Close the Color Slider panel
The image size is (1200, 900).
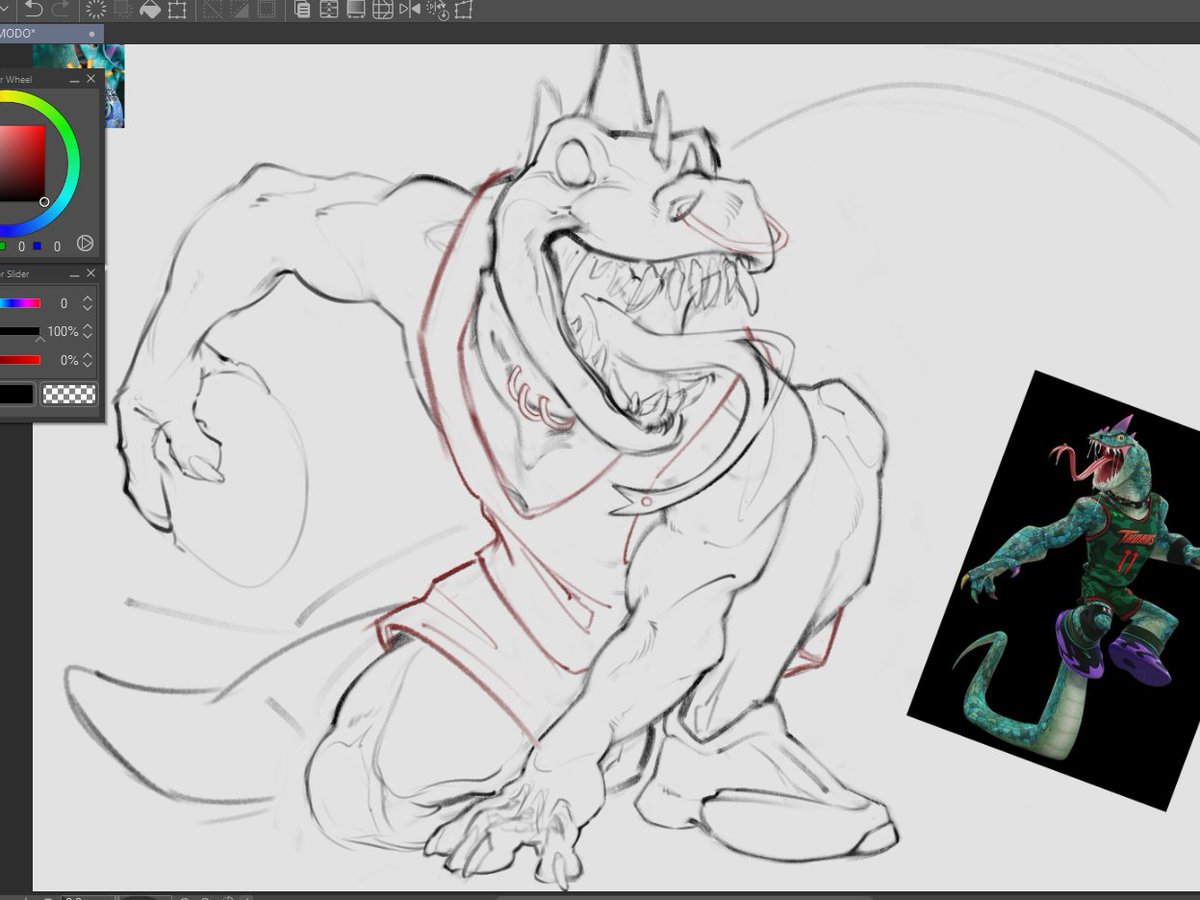(91, 273)
